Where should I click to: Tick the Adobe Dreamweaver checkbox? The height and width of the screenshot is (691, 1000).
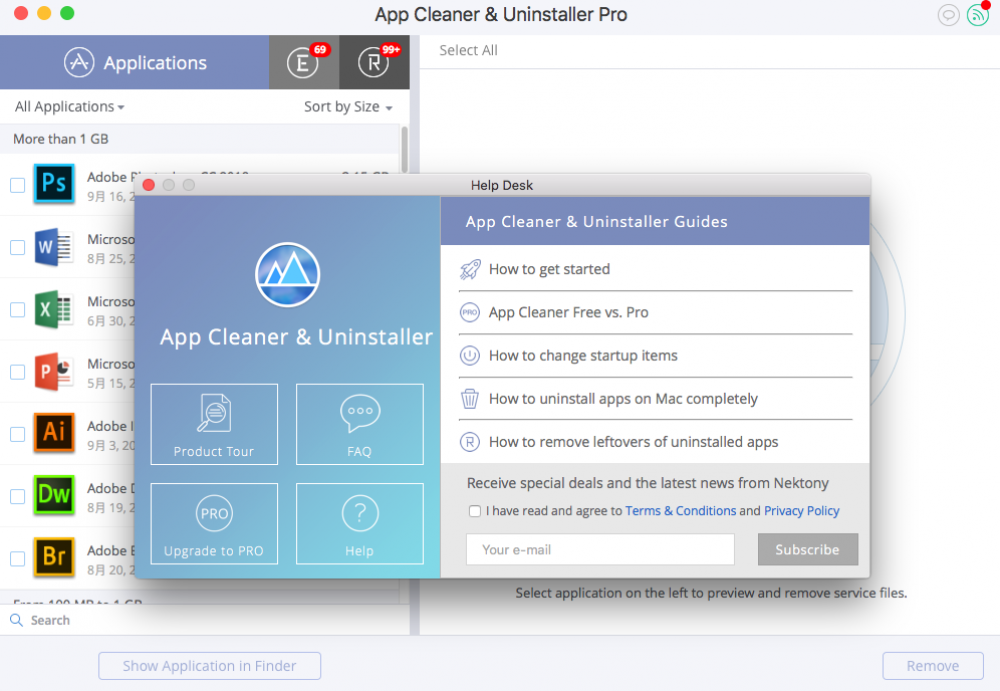coord(18,496)
